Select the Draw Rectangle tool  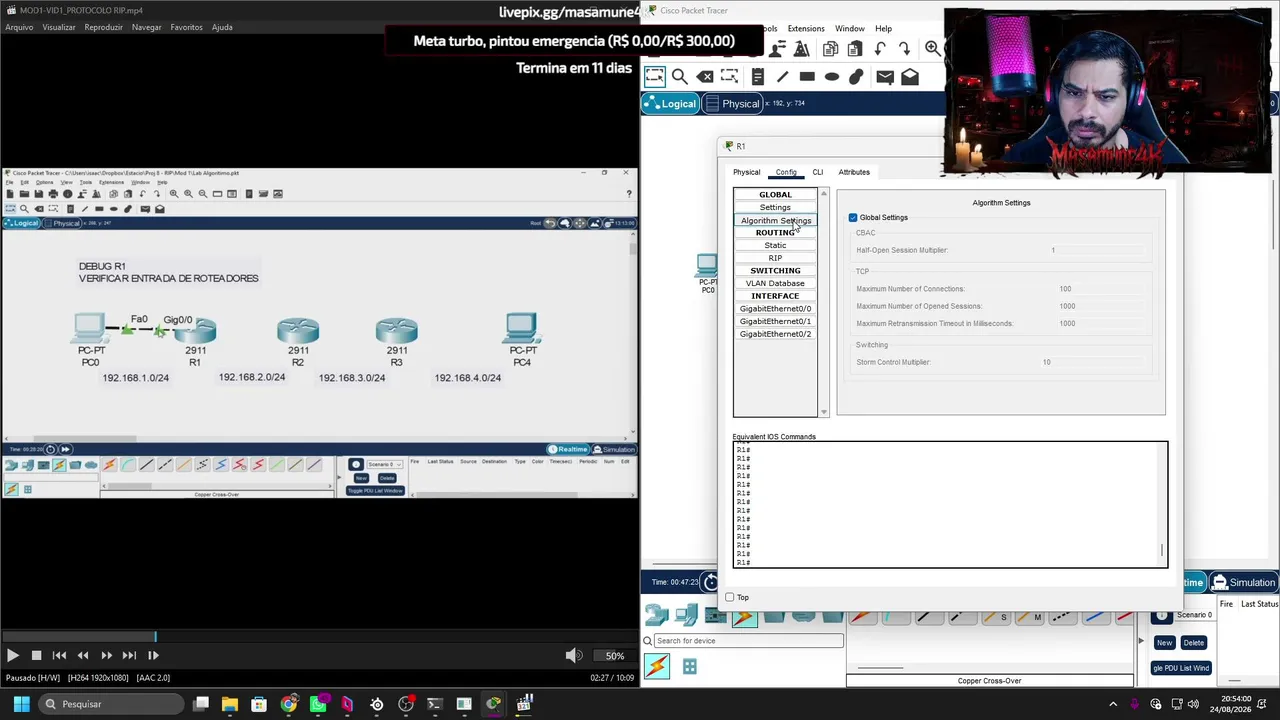tap(807, 77)
